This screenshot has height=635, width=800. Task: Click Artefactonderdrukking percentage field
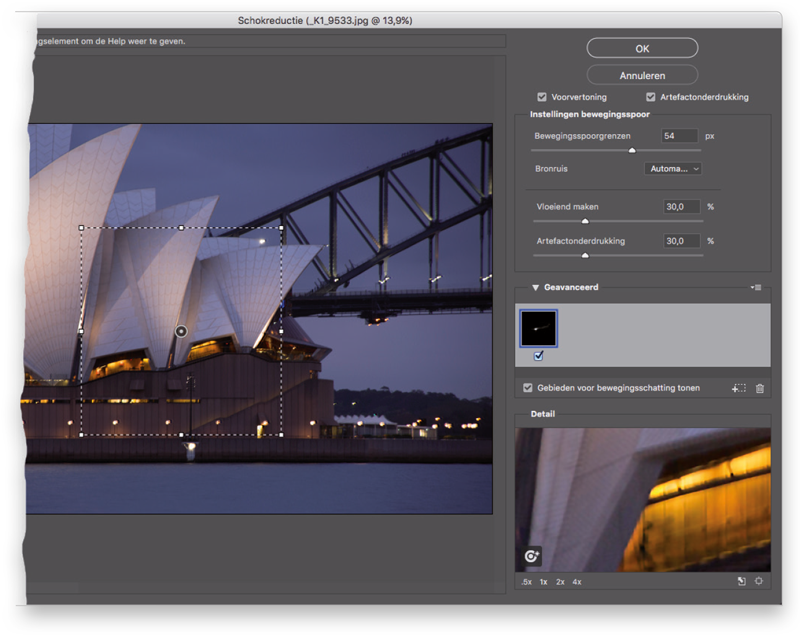[x=682, y=241]
